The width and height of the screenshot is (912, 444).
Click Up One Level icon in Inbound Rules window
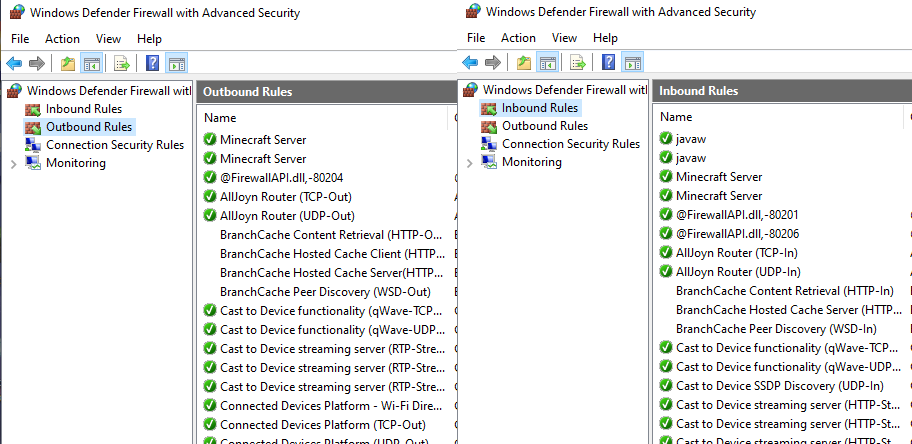click(x=524, y=62)
